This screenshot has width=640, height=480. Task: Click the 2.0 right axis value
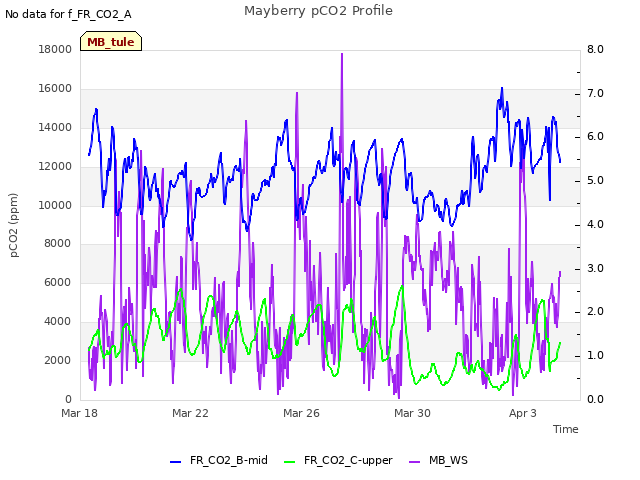click(x=596, y=311)
